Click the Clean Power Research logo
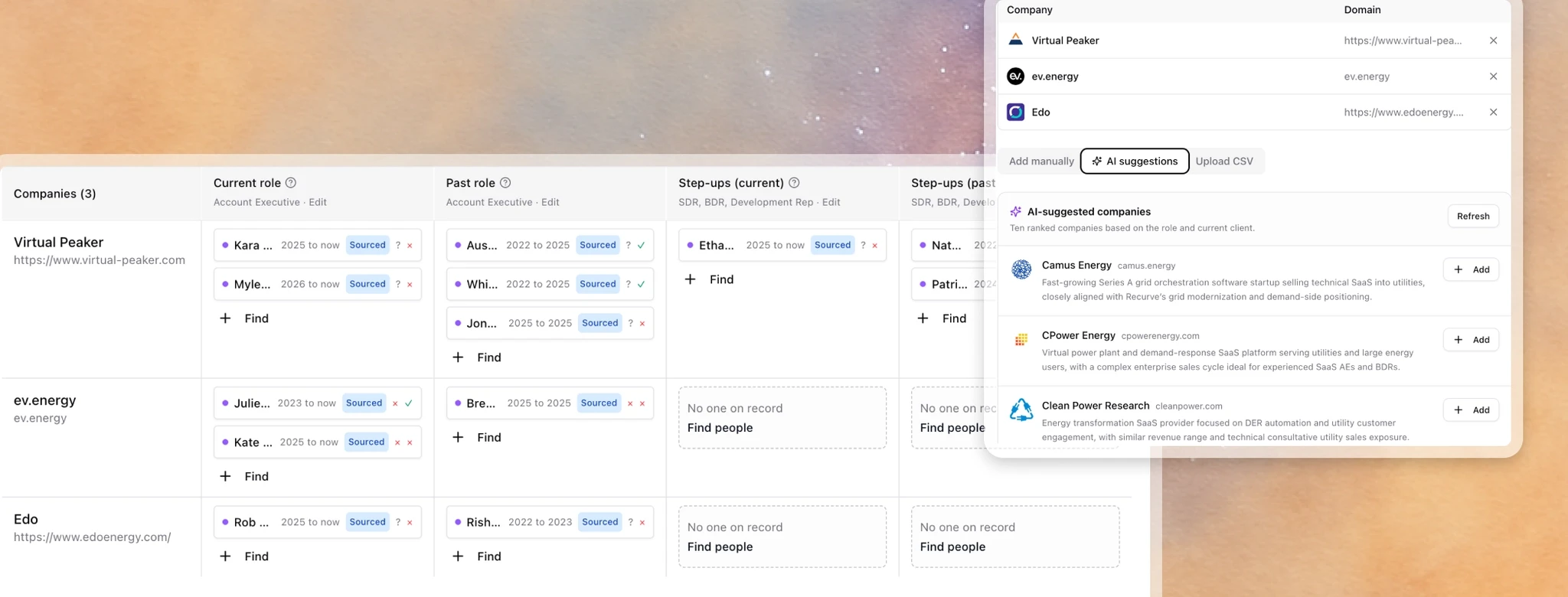Image resolution: width=1568 pixels, height=597 pixels. [x=1021, y=409]
